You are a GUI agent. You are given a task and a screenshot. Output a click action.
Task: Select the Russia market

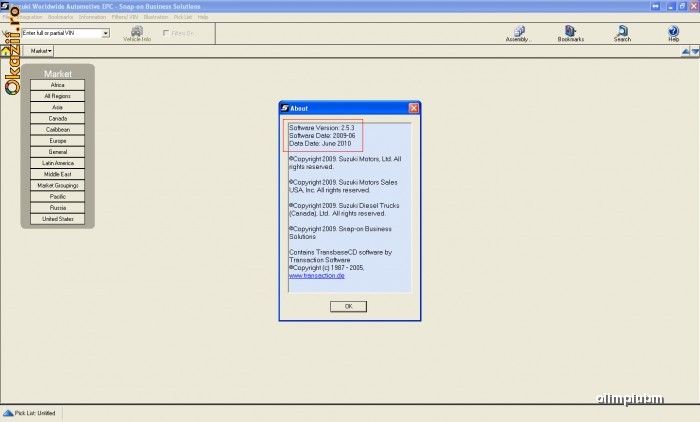pos(58,208)
